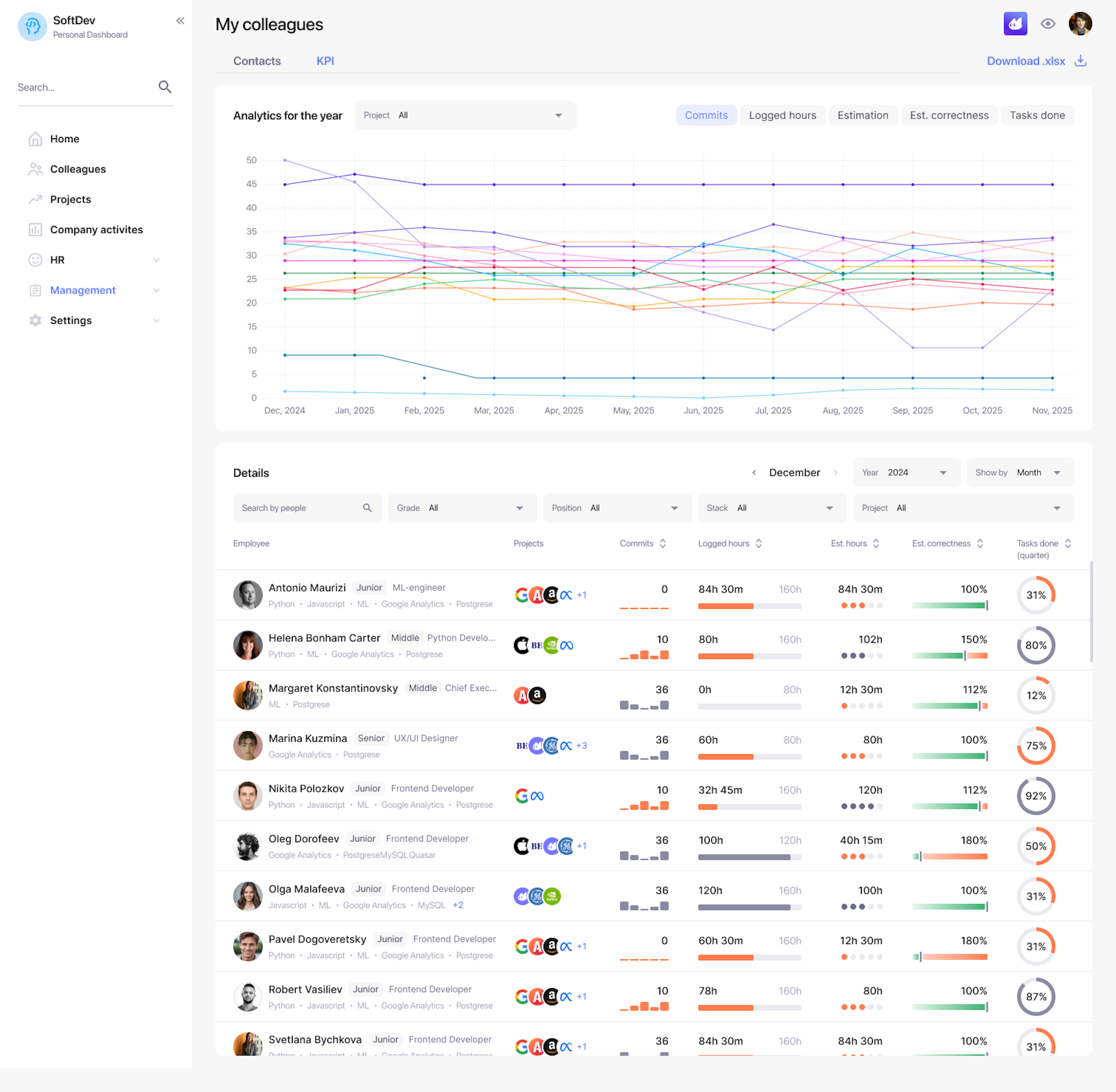1116x1092 pixels.
Task: Click Oleg Dorofeev's est. correctness bar
Action: pyautogui.click(x=950, y=856)
